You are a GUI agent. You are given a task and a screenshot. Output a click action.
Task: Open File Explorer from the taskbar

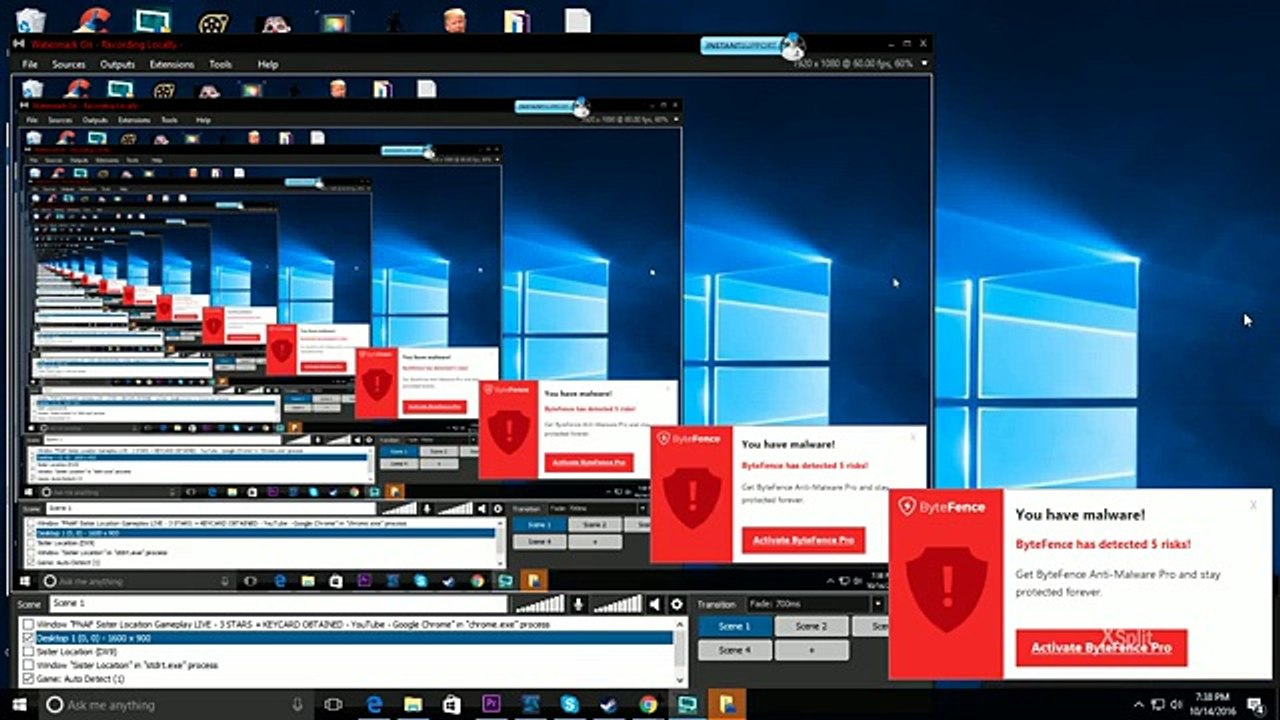[x=413, y=705]
